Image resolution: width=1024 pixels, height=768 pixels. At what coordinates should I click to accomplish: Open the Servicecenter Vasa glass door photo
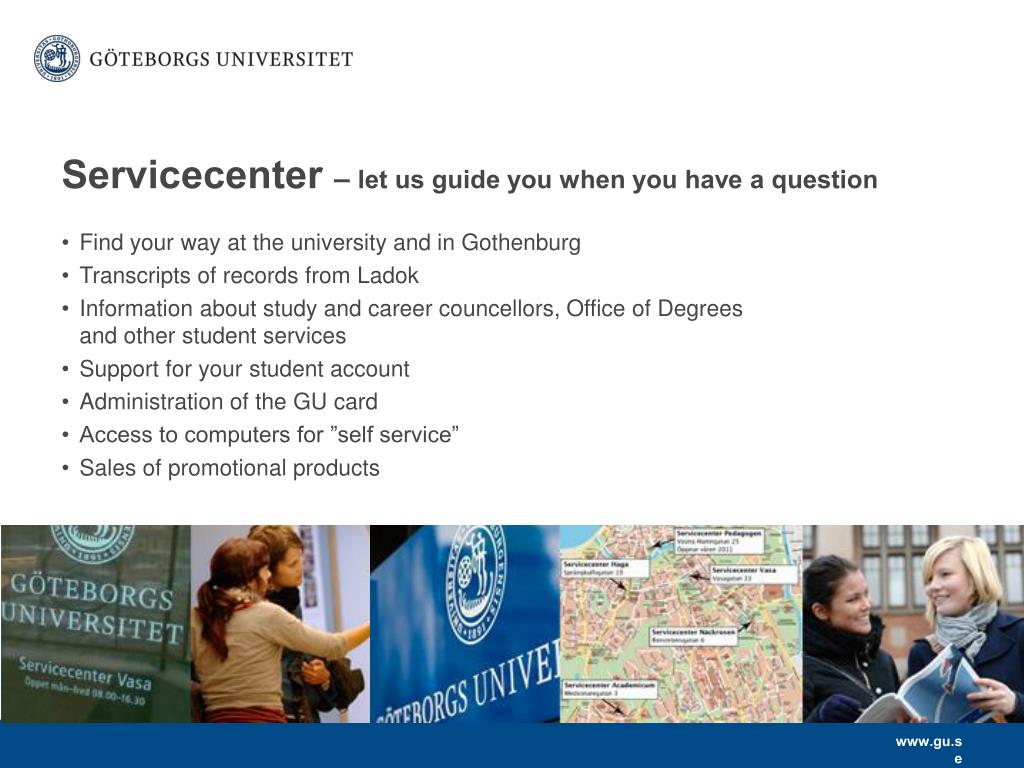[x=96, y=624]
